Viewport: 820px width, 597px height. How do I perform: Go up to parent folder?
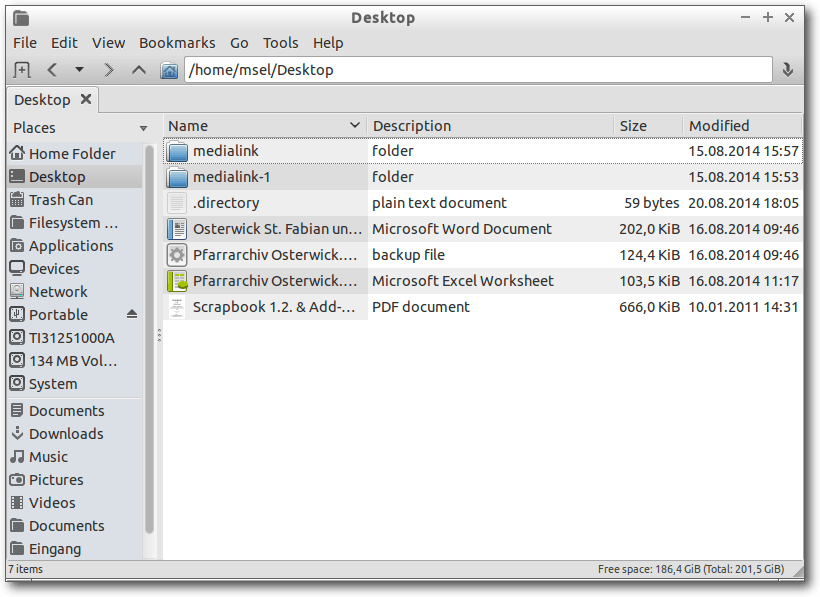pyautogui.click(x=139, y=70)
